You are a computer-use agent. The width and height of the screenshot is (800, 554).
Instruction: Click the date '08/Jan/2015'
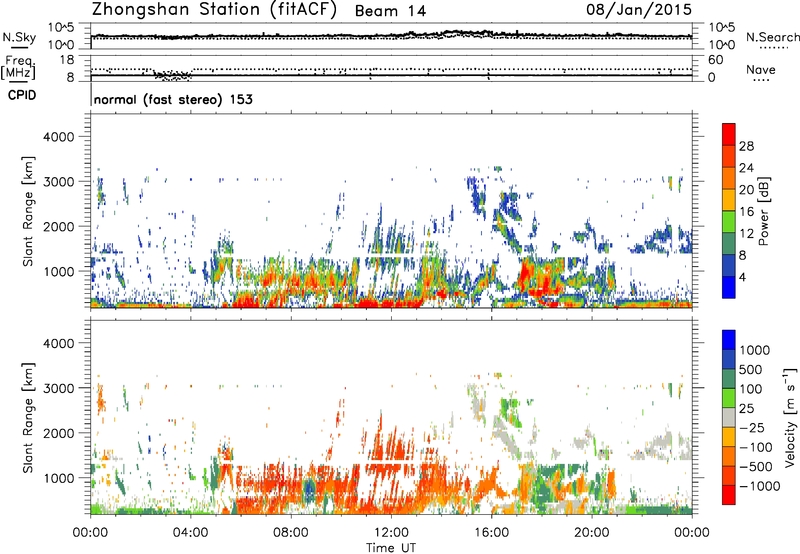(639, 10)
